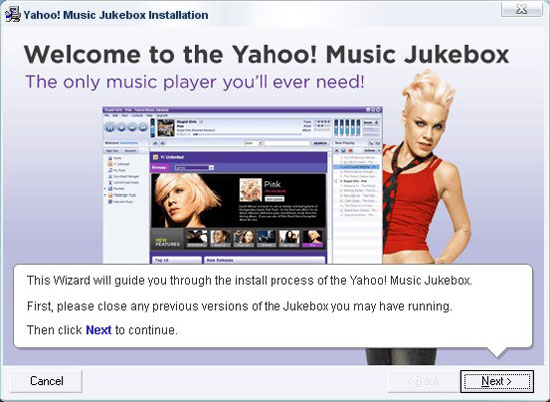Select the Home icon in the preview sidebar
Image resolution: width=550 pixels, height=402 pixels.
(x=110, y=158)
